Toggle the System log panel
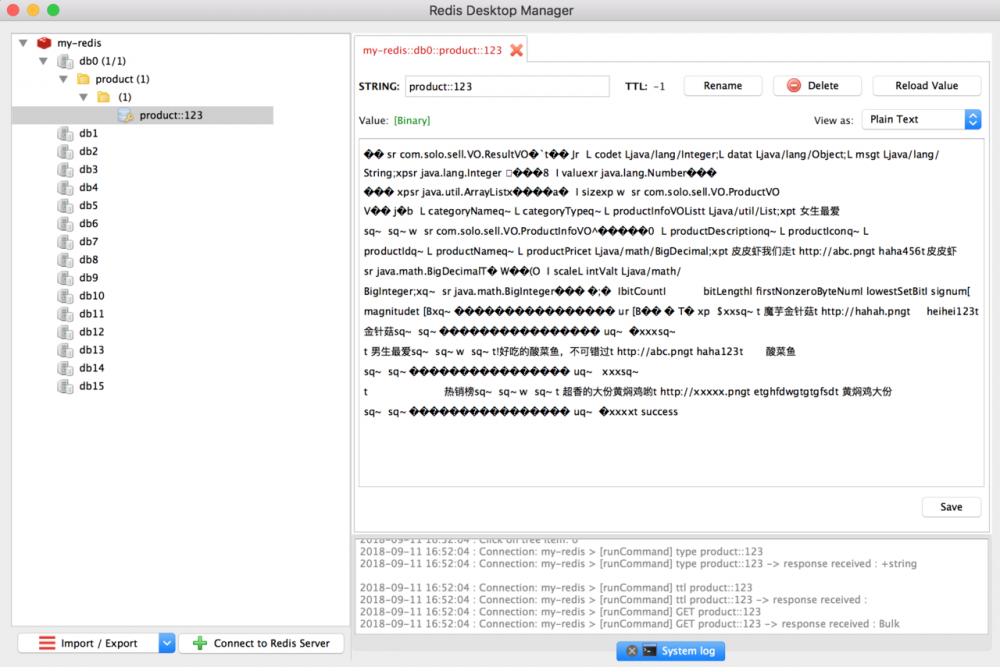This screenshot has width=1000, height=667. click(x=679, y=651)
